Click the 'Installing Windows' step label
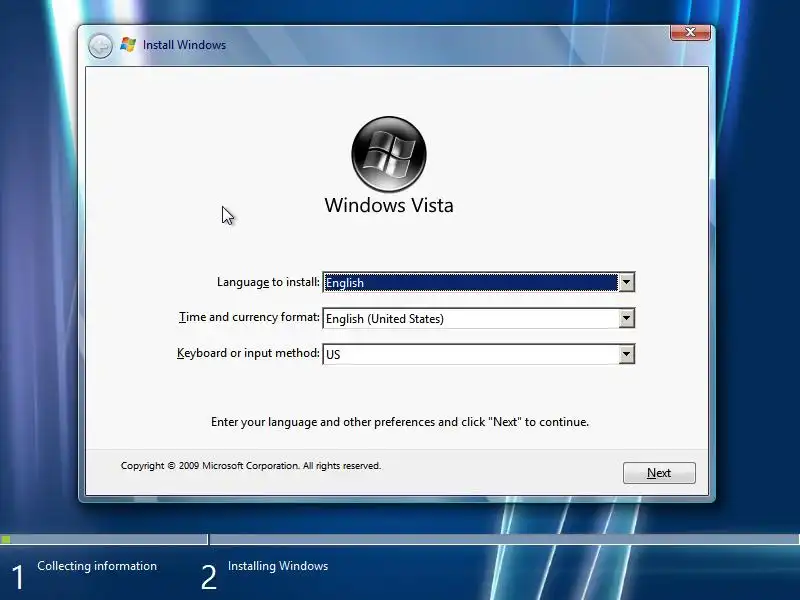Viewport: 800px width, 600px height. point(278,566)
